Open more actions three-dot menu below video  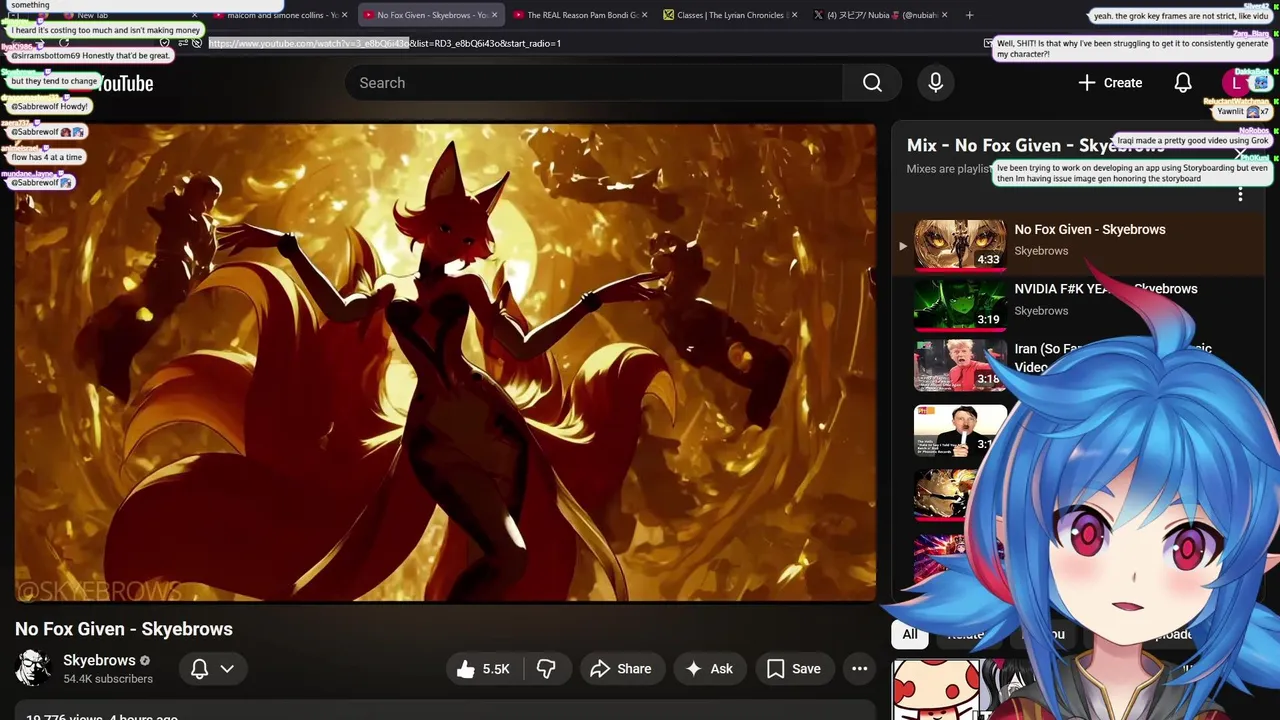pos(859,669)
